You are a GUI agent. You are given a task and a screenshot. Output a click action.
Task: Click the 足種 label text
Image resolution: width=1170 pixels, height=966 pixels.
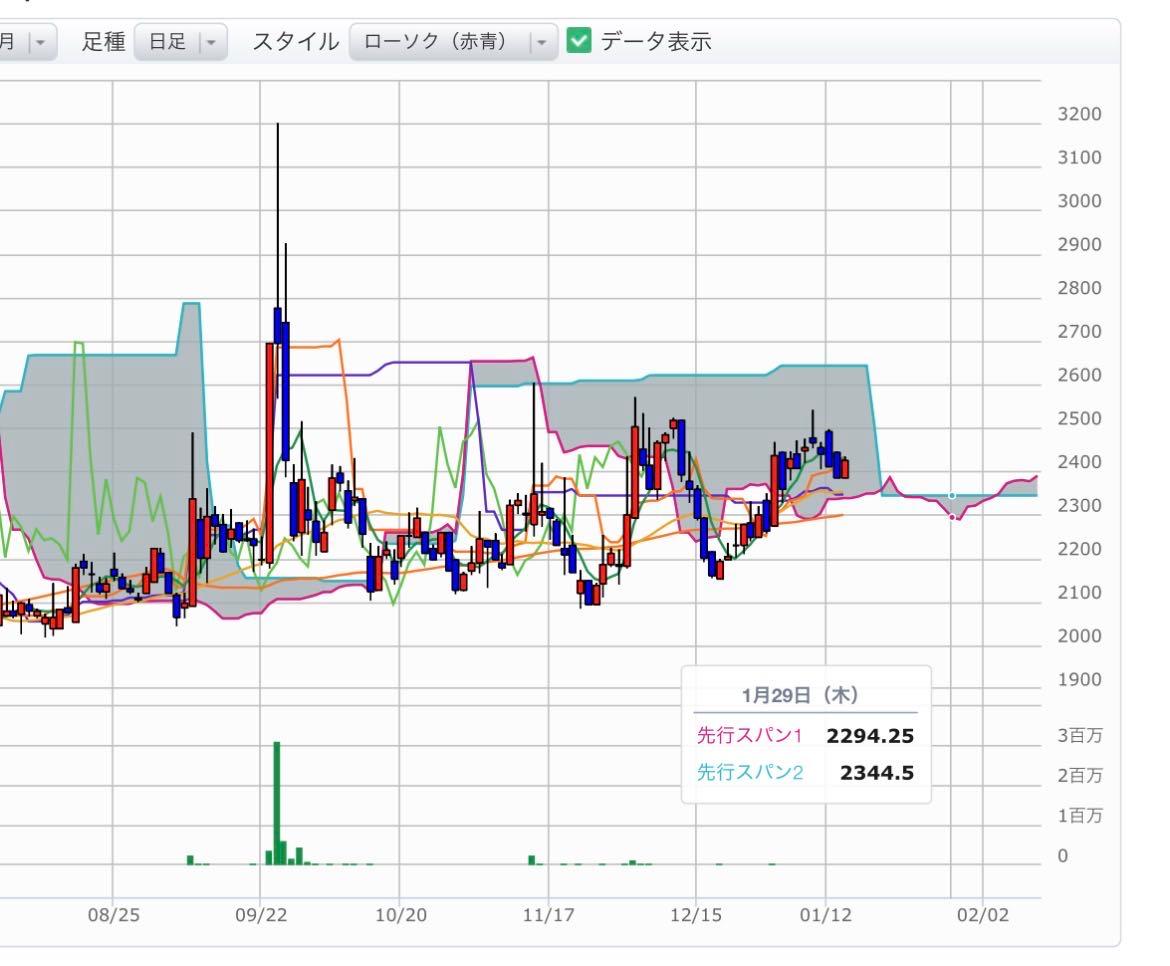103,42
